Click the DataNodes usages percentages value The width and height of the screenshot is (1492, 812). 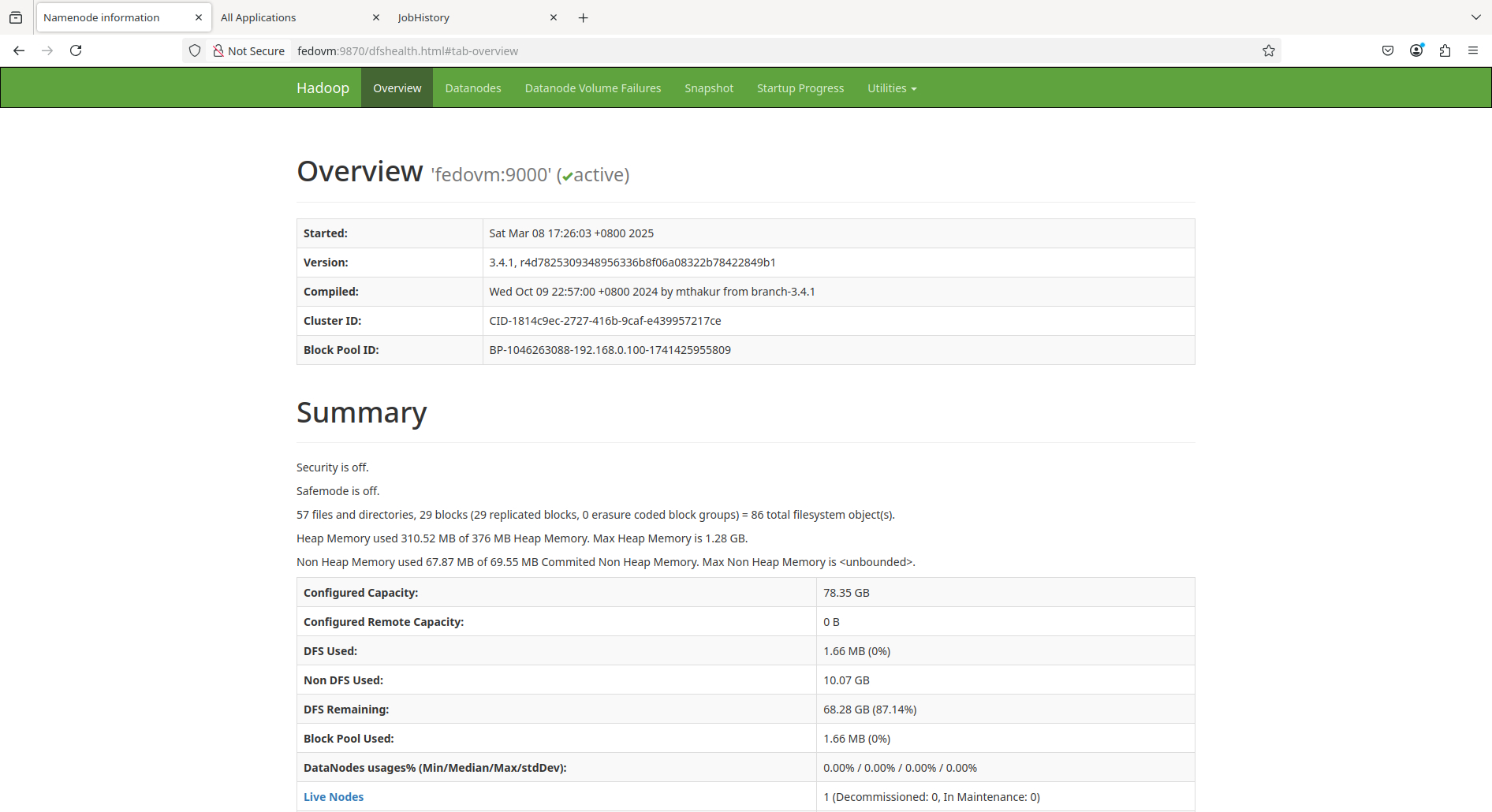pyautogui.click(x=900, y=768)
